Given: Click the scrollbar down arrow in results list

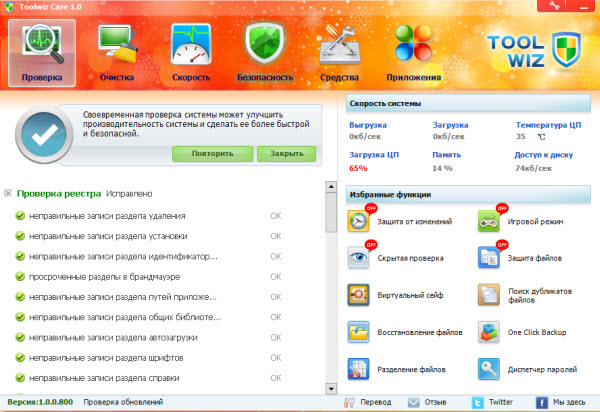Looking at the screenshot, I should tap(331, 389).
